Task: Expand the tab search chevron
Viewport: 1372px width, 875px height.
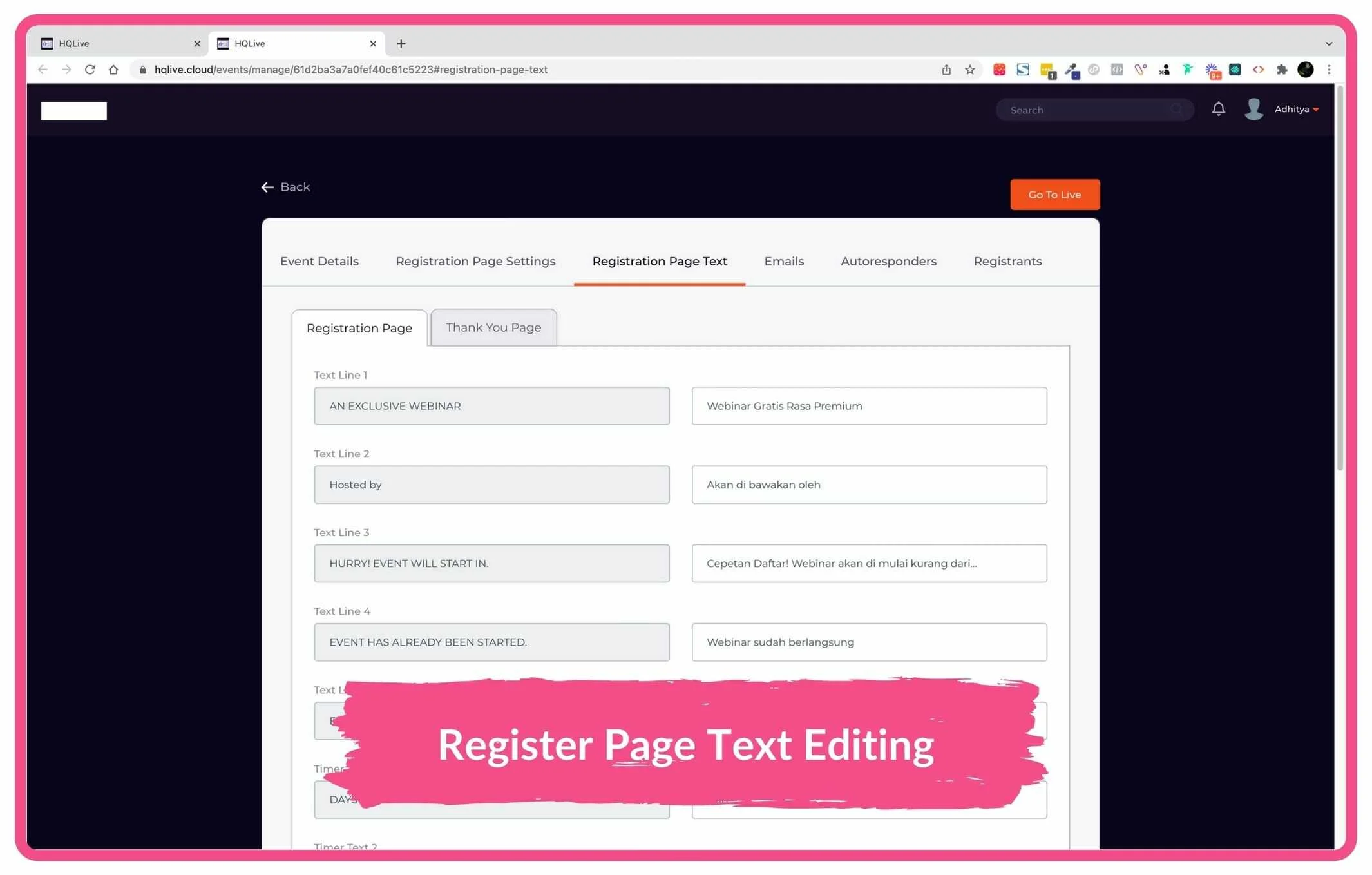Action: [x=1328, y=44]
